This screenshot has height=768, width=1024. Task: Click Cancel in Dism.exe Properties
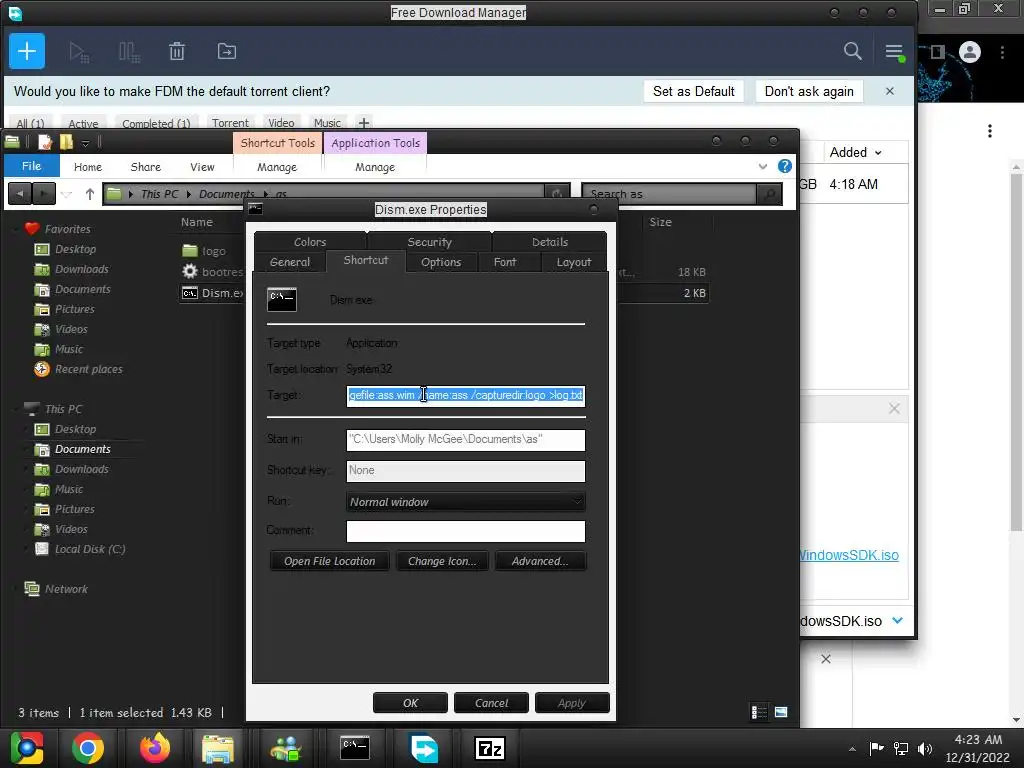click(491, 703)
